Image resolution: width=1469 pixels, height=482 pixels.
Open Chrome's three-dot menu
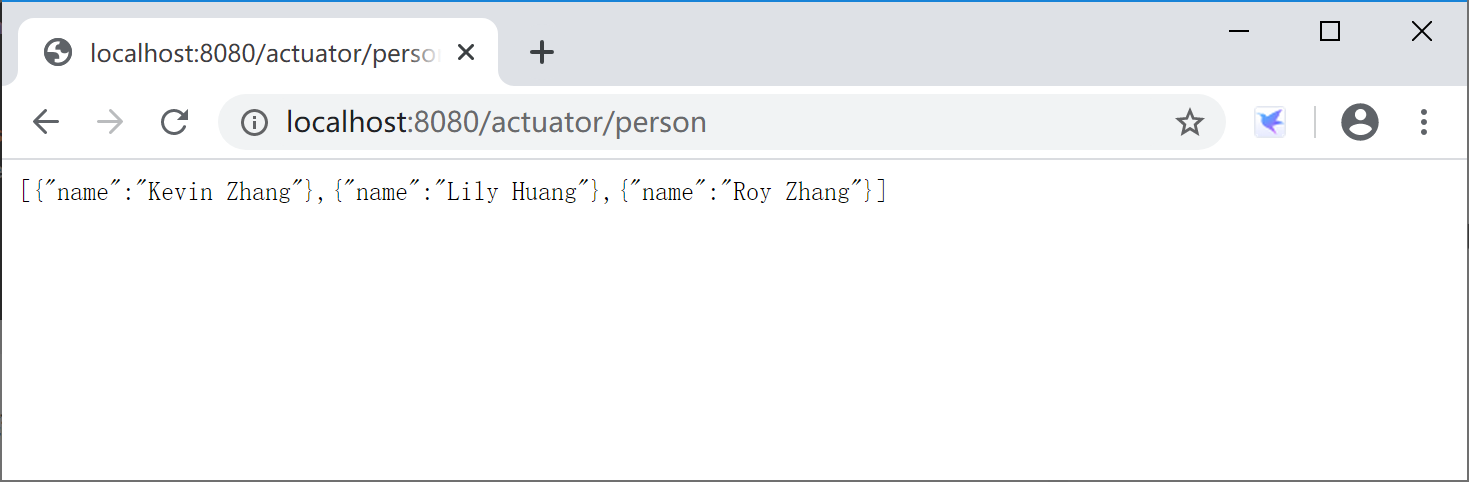1423,122
